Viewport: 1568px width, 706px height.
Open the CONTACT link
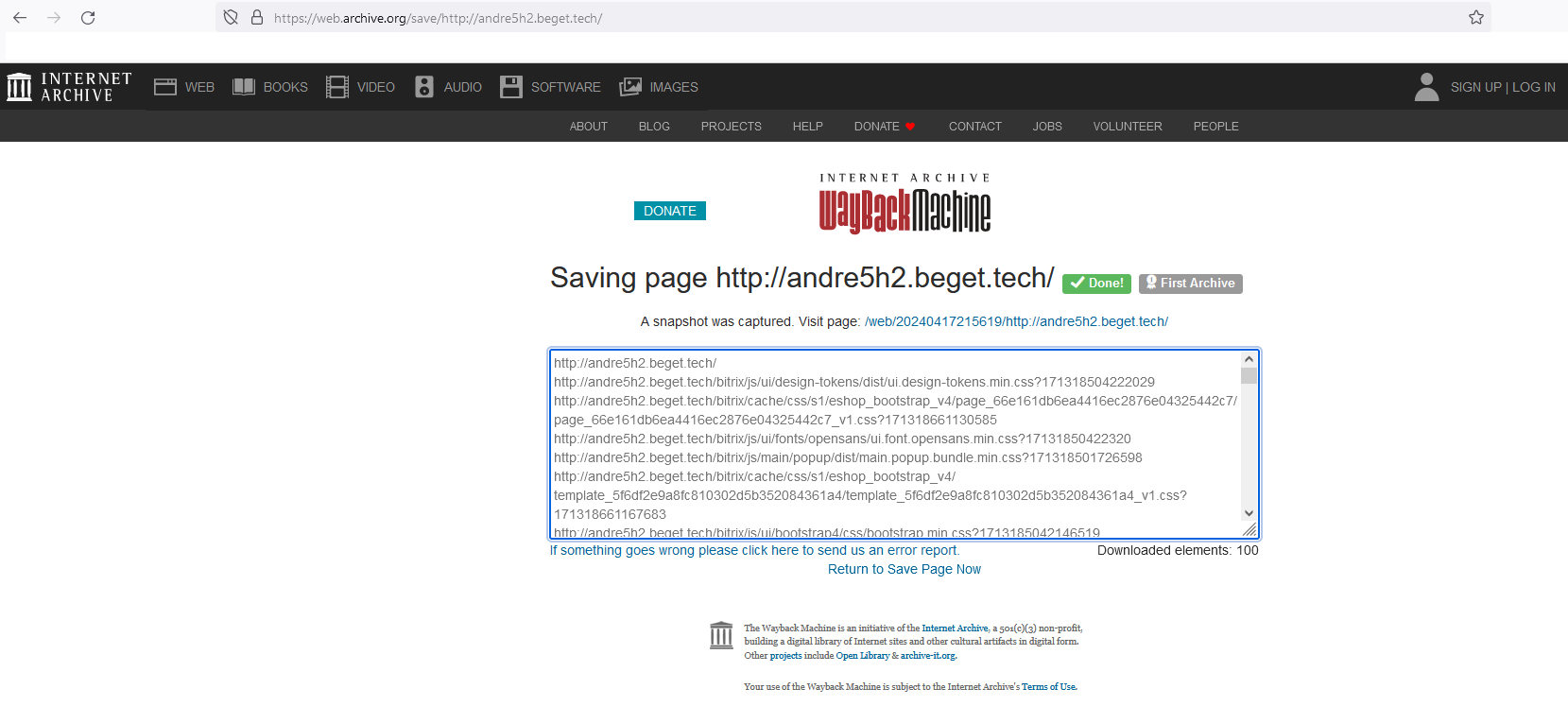975,127
